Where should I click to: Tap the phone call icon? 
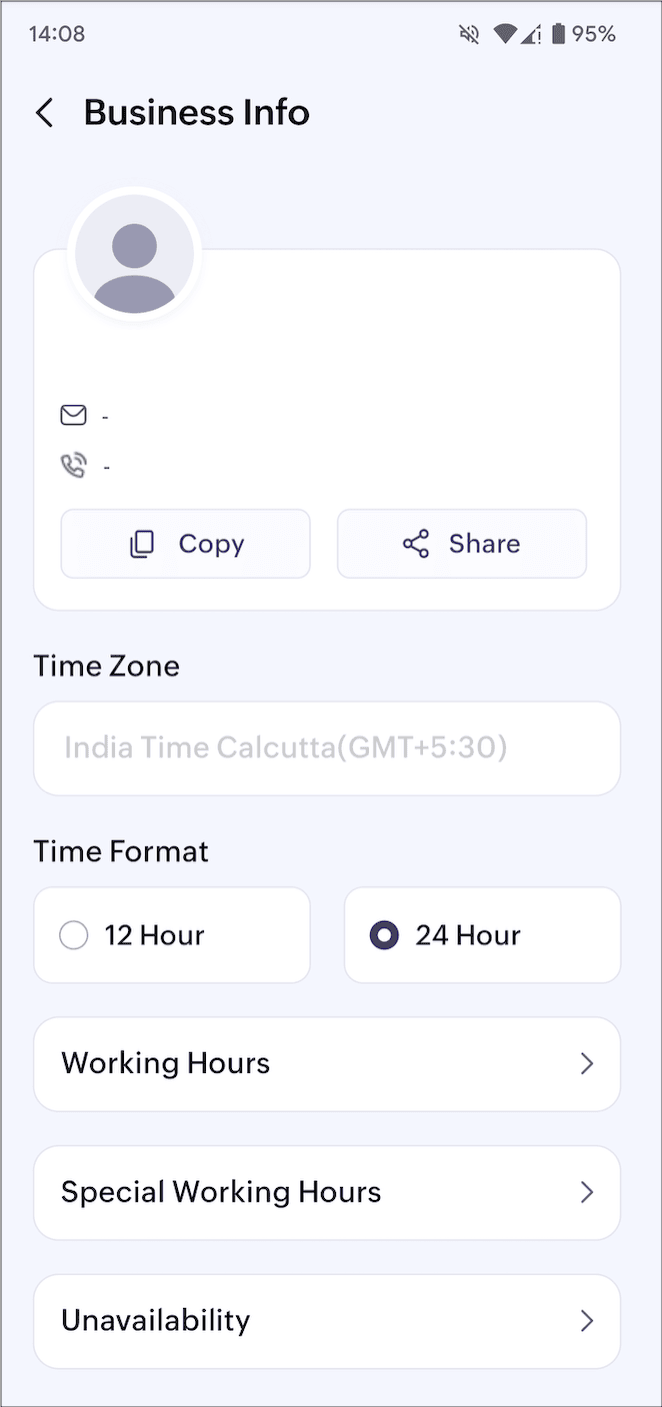pos(73,466)
